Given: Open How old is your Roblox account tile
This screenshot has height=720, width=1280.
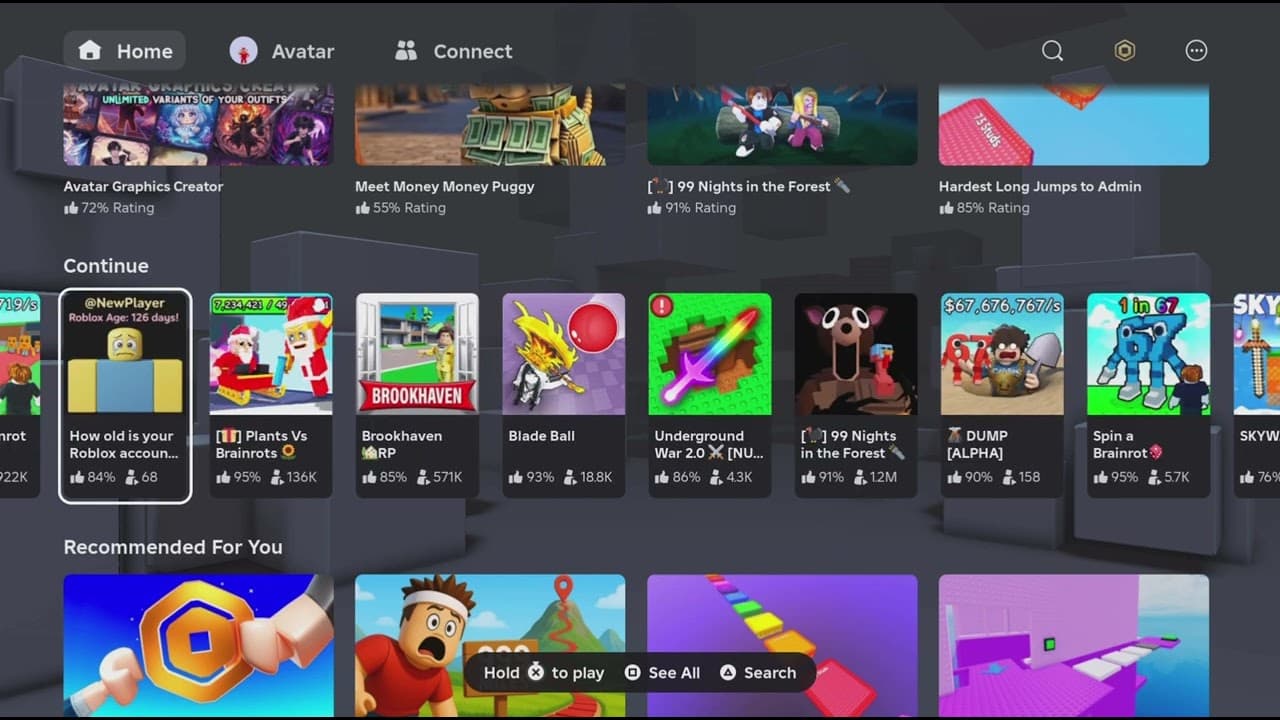Looking at the screenshot, I should (x=125, y=395).
